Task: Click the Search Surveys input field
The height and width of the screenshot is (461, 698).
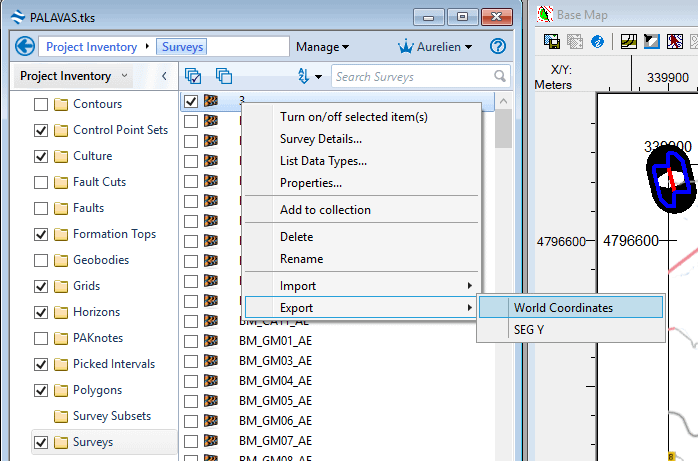Action: pyautogui.click(x=412, y=77)
